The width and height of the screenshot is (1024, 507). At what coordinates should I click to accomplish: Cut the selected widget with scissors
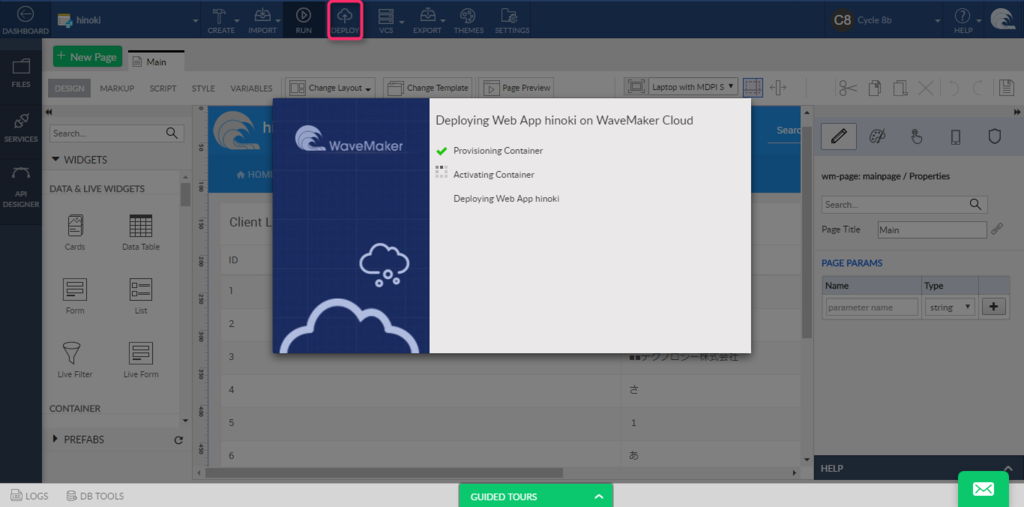(x=848, y=88)
